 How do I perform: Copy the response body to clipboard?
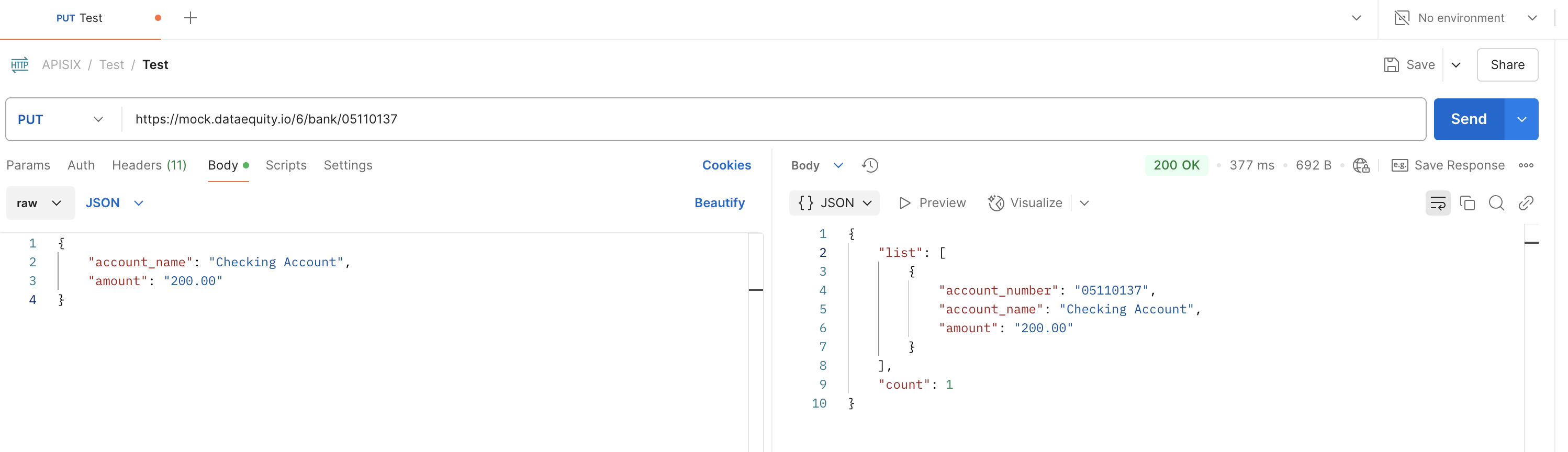pyautogui.click(x=1468, y=203)
